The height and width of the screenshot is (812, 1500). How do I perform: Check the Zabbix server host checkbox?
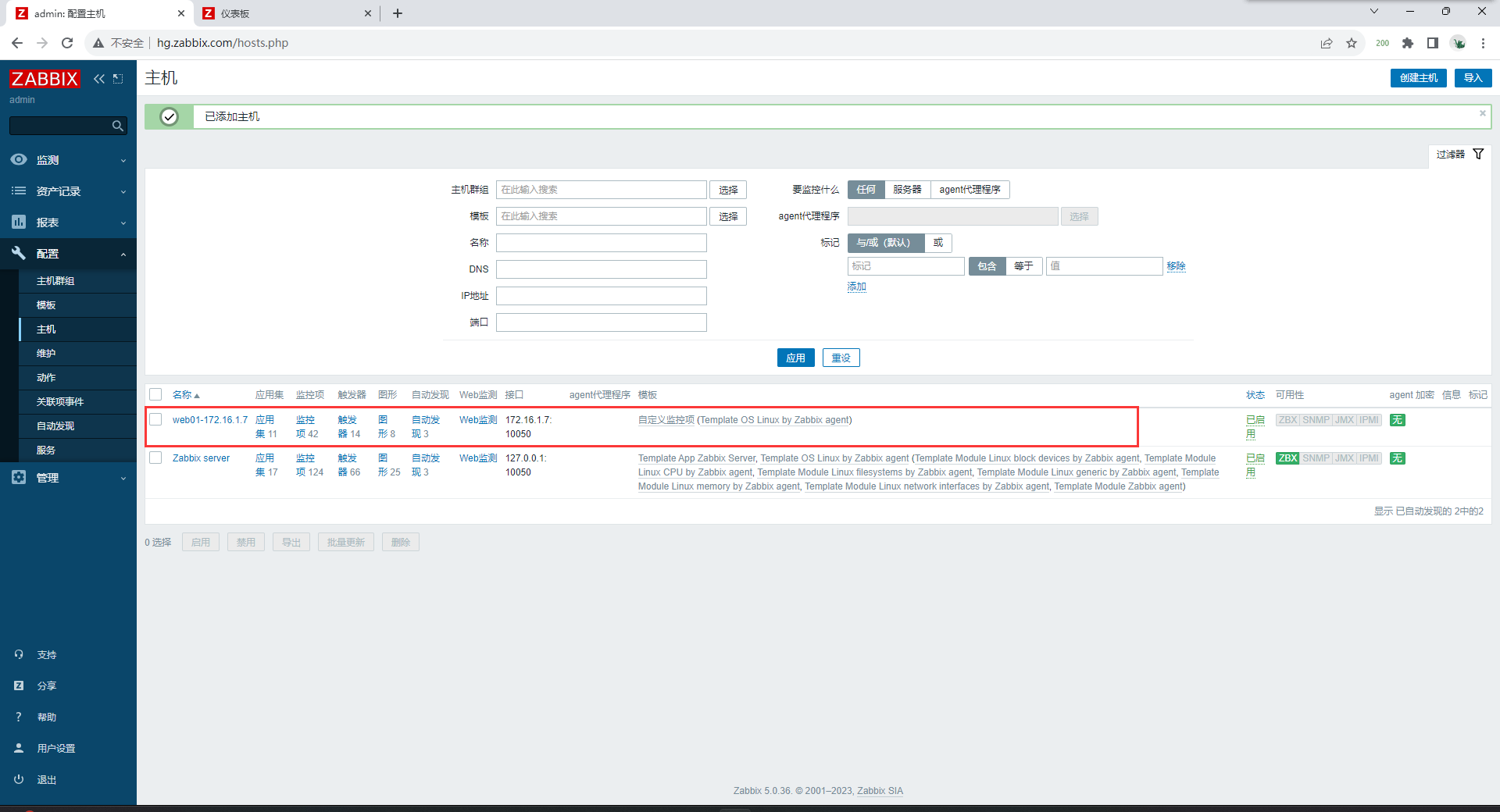click(x=155, y=458)
